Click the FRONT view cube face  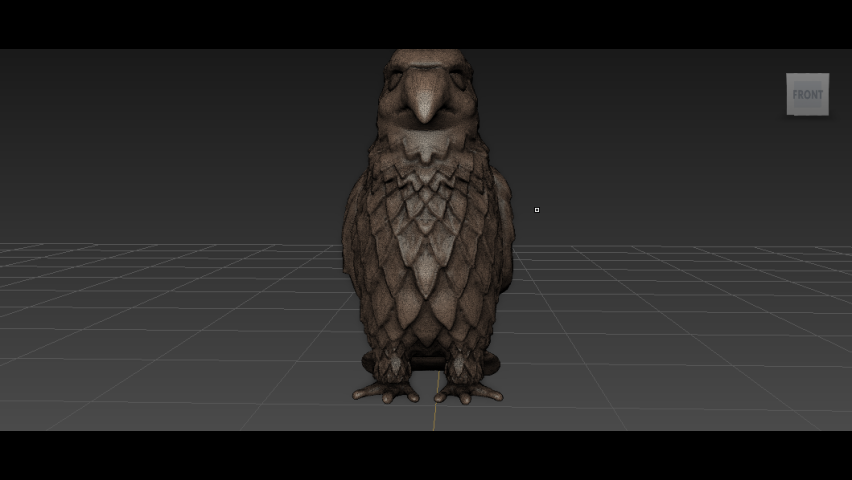click(807, 95)
